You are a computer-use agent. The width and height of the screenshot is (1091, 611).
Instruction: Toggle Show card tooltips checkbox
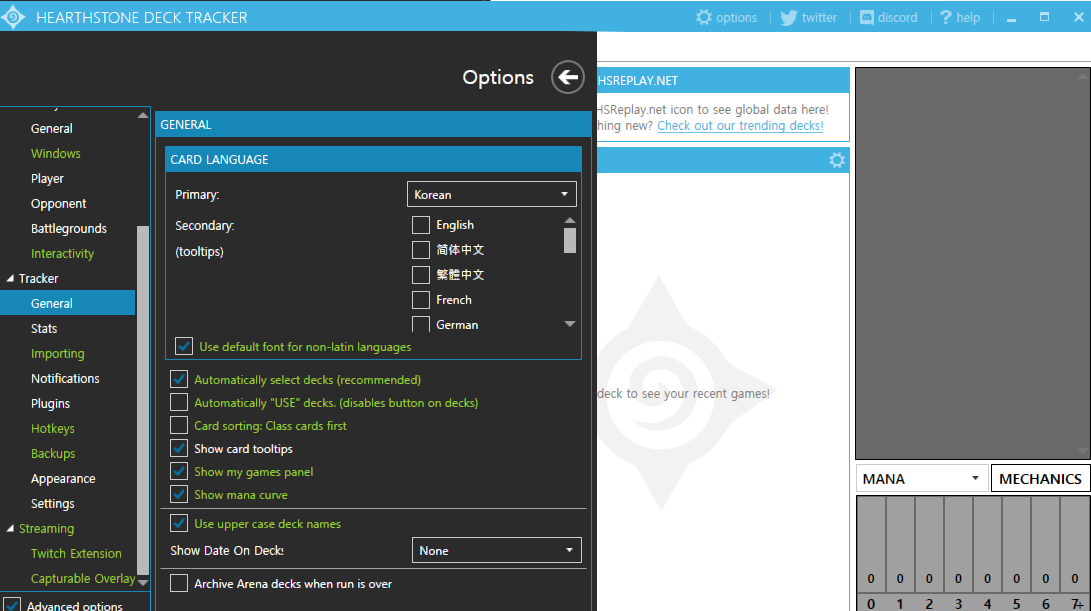pos(179,448)
